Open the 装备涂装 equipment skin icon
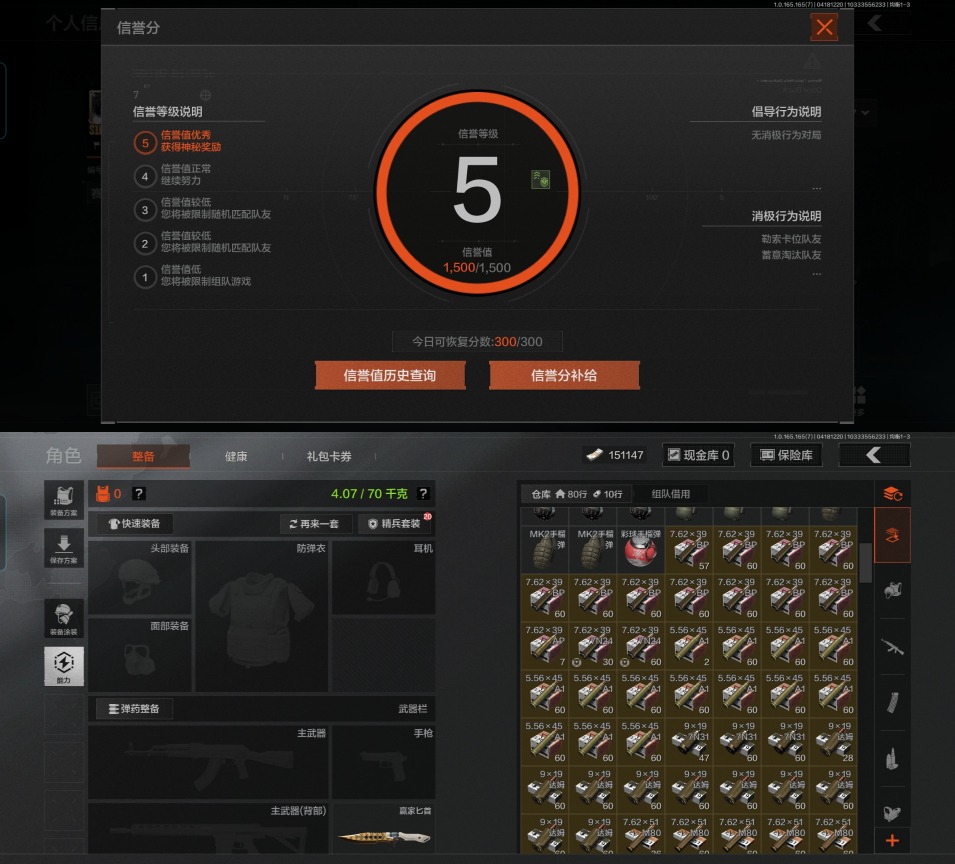This screenshot has width=955, height=864. click(64, 619)
